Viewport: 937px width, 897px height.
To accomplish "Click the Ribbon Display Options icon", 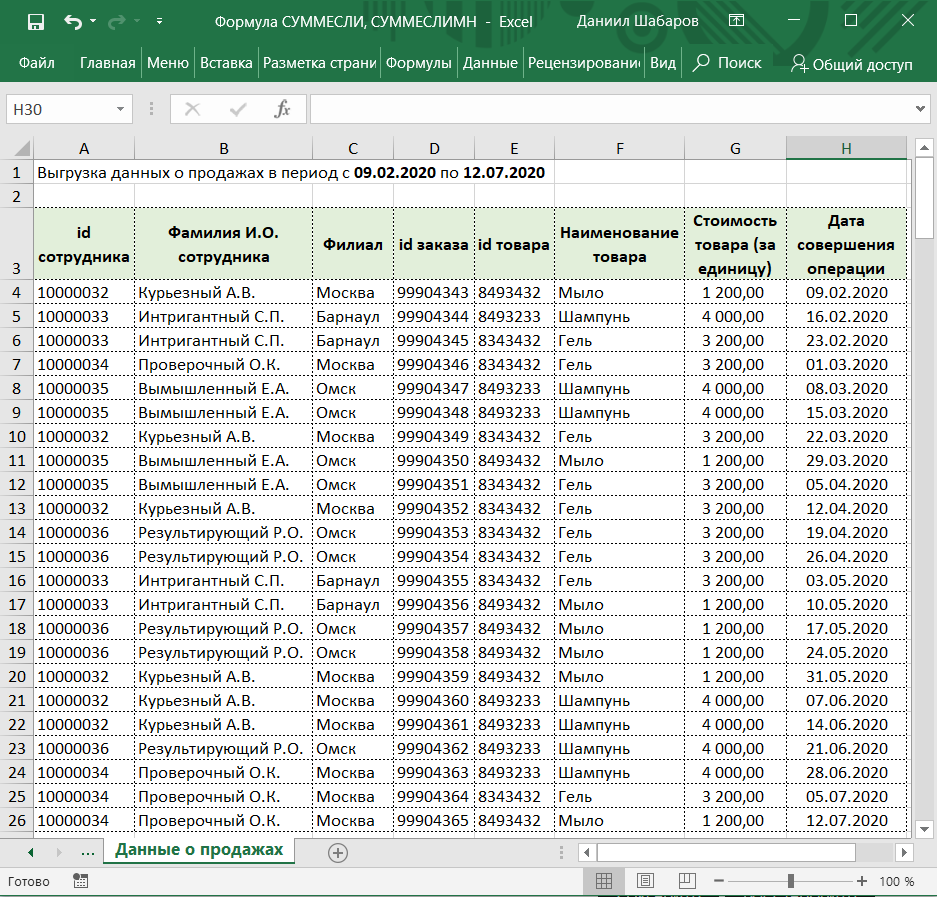I will tap(737, 20).
